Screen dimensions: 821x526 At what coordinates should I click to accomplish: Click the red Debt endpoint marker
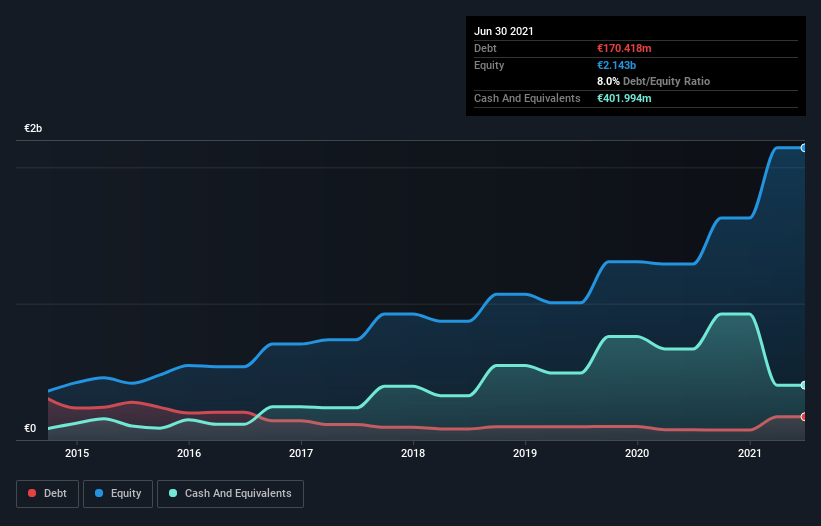(804, 417)
